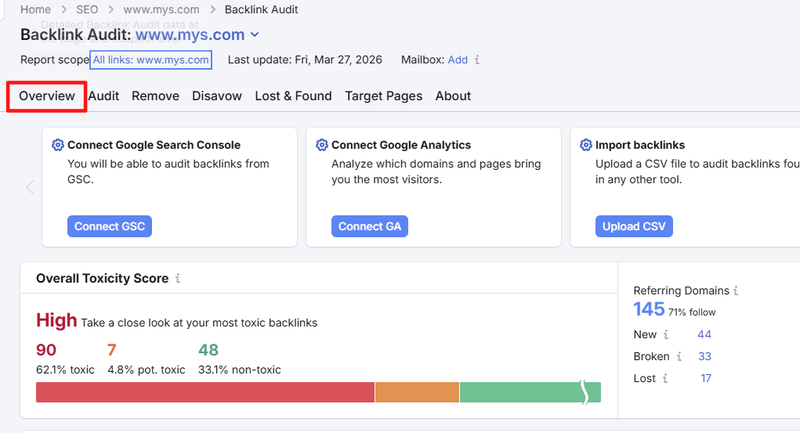The height and width of the screenshot is (433, 800).
Task: Click gear icon beside Import backlinks
Action: pos(586,145)
